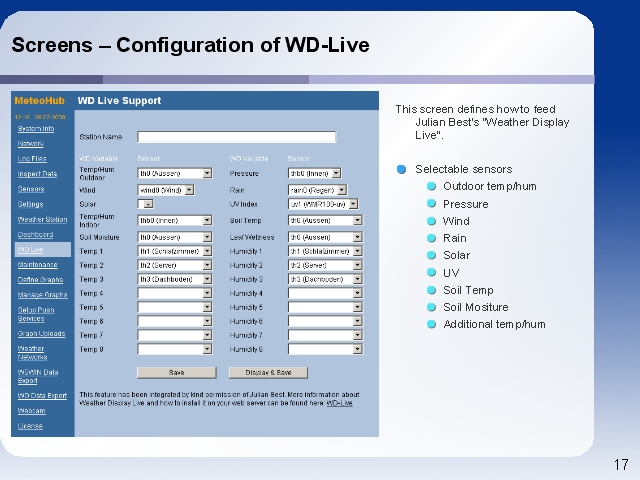
Task: Open Define Graphs in sidebar
Action: (40, 280)
